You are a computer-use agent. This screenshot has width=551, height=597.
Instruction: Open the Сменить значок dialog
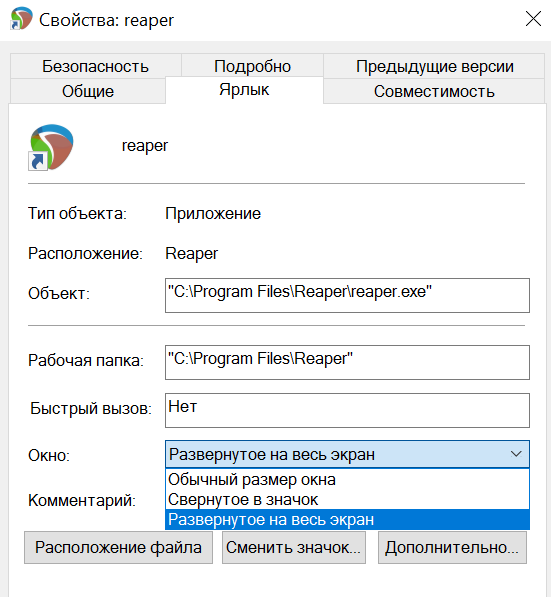(294, 548)
